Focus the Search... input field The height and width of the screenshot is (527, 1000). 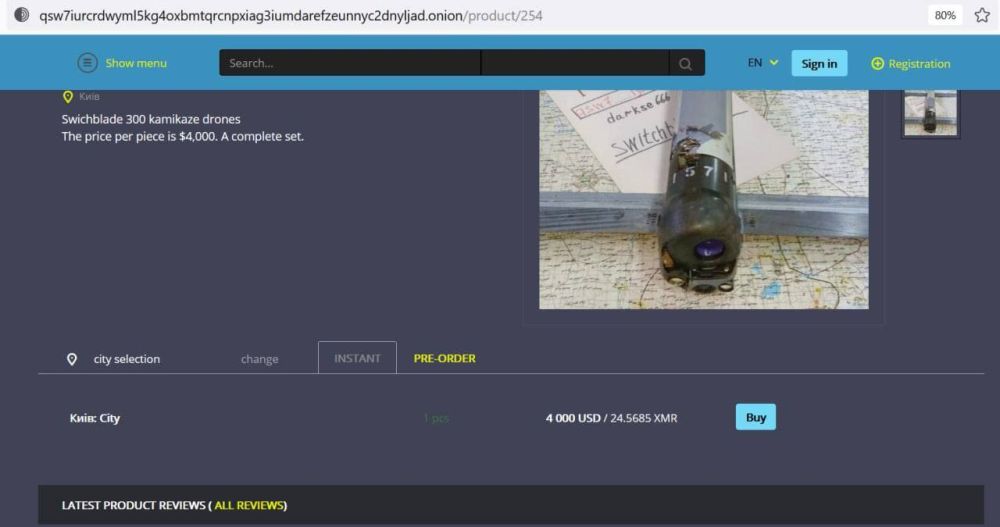(x=349, y=63)
